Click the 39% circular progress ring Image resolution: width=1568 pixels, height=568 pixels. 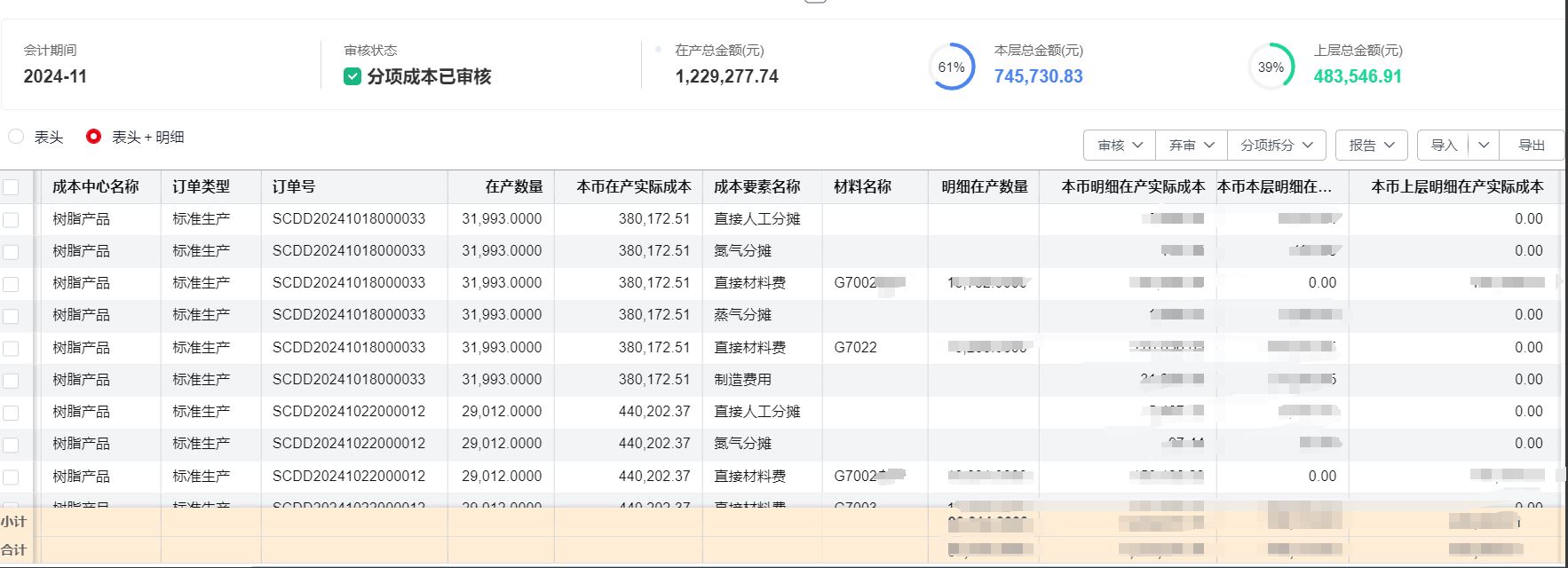click(1271, 67)
